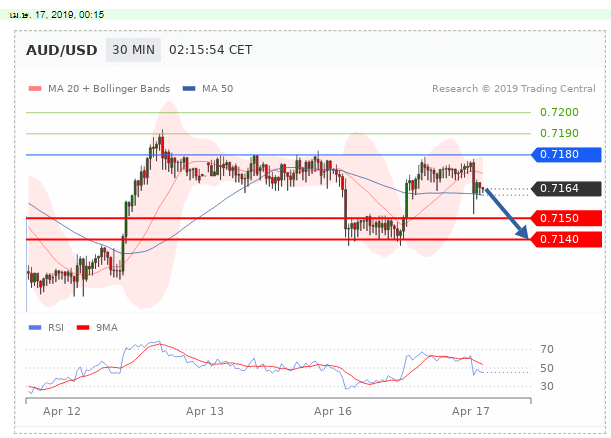Click the Apr 17 date label
Viewport: 611px width, 438px height.
coord(470,411)
